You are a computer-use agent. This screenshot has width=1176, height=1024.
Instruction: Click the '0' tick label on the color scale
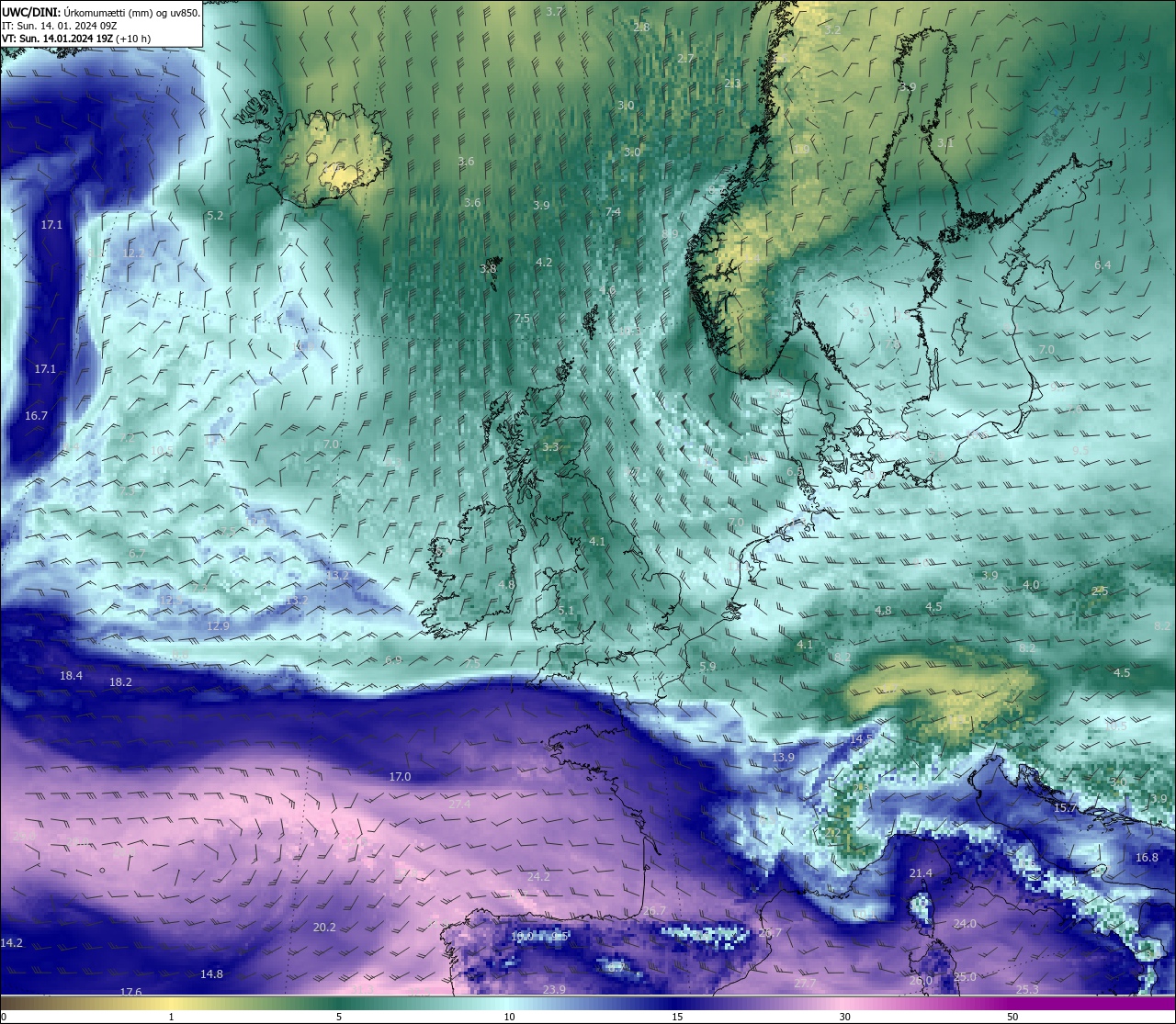(3, 1017)
